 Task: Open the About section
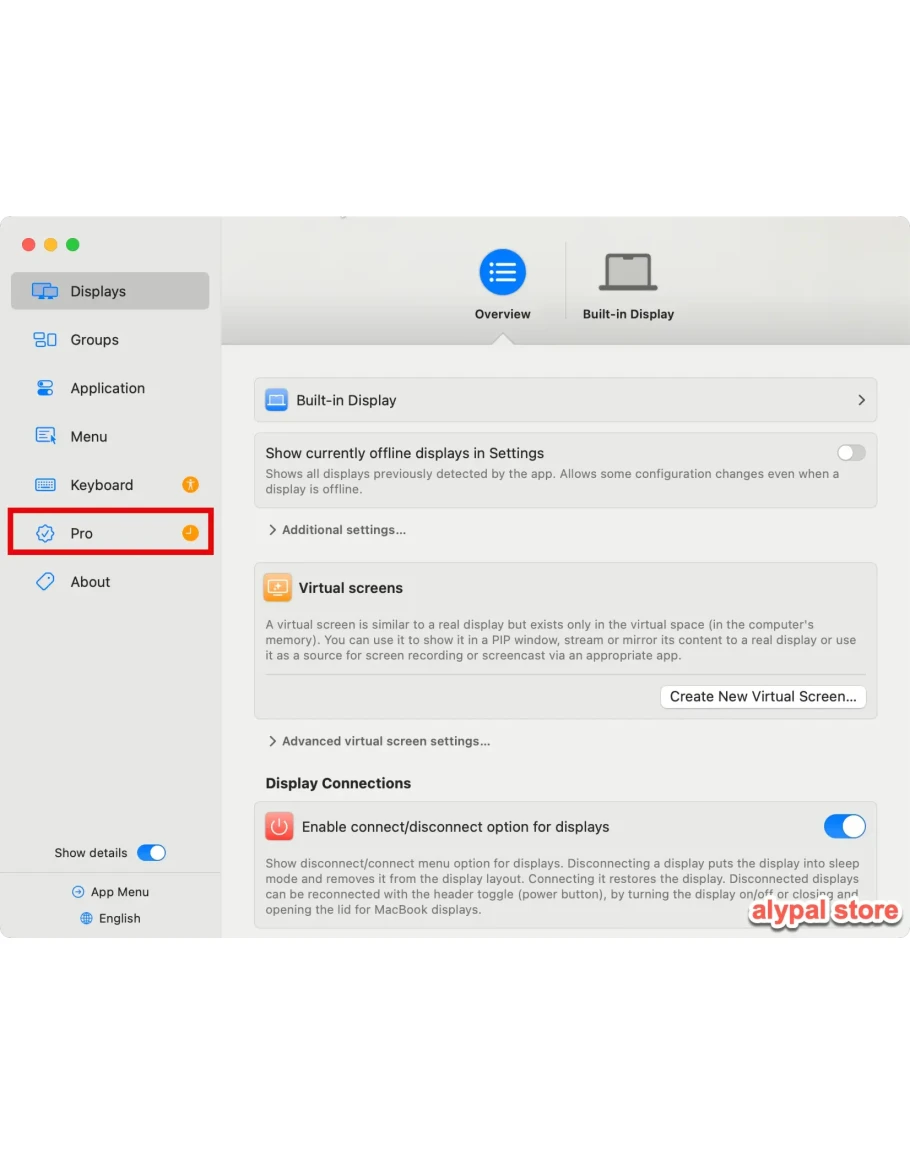(110, 582)
